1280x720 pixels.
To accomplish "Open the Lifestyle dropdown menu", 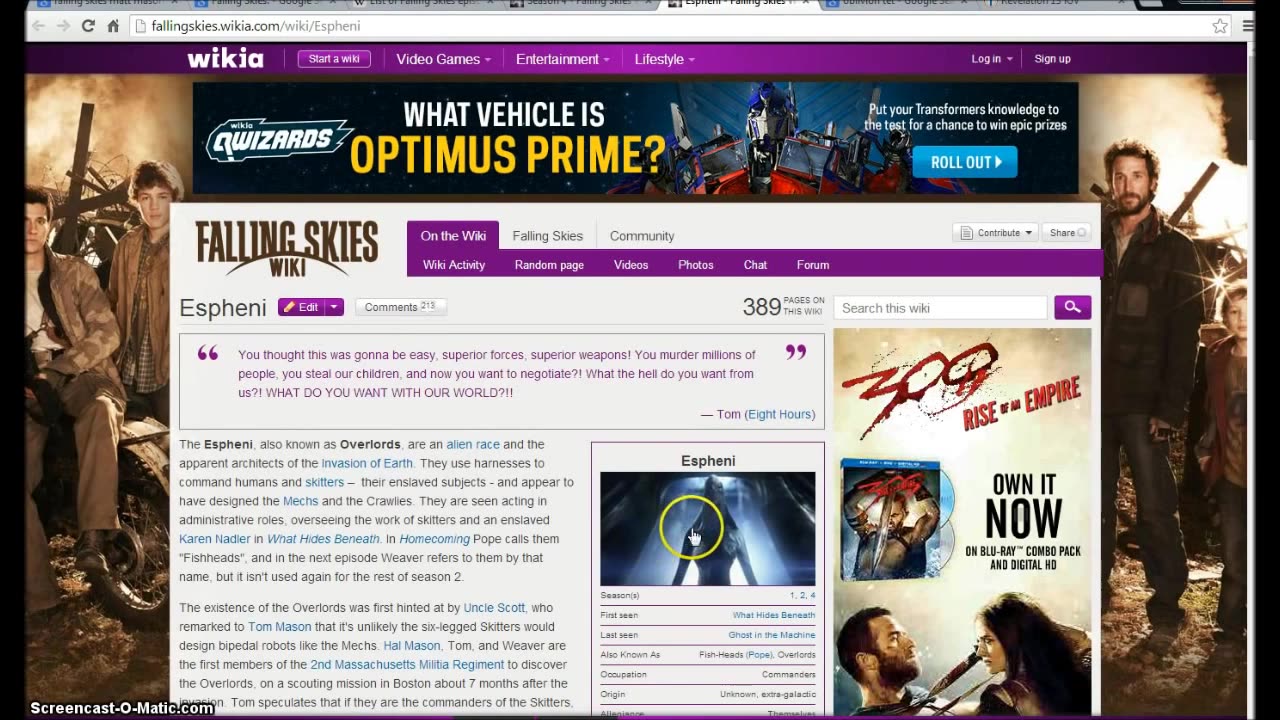I will [x=664, y=59].
